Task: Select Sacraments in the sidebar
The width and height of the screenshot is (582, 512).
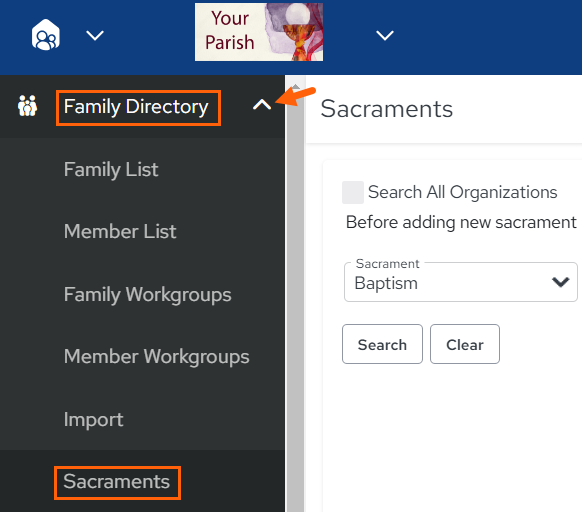Action: click(x=116, y=482)
